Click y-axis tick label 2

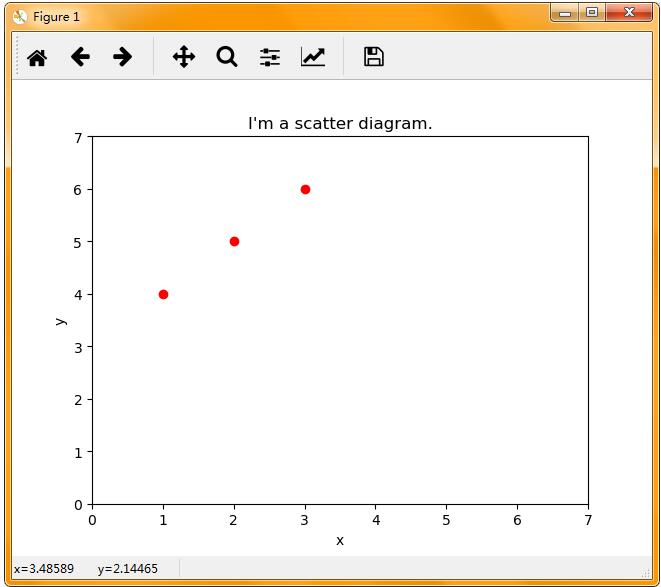[78, 400]
